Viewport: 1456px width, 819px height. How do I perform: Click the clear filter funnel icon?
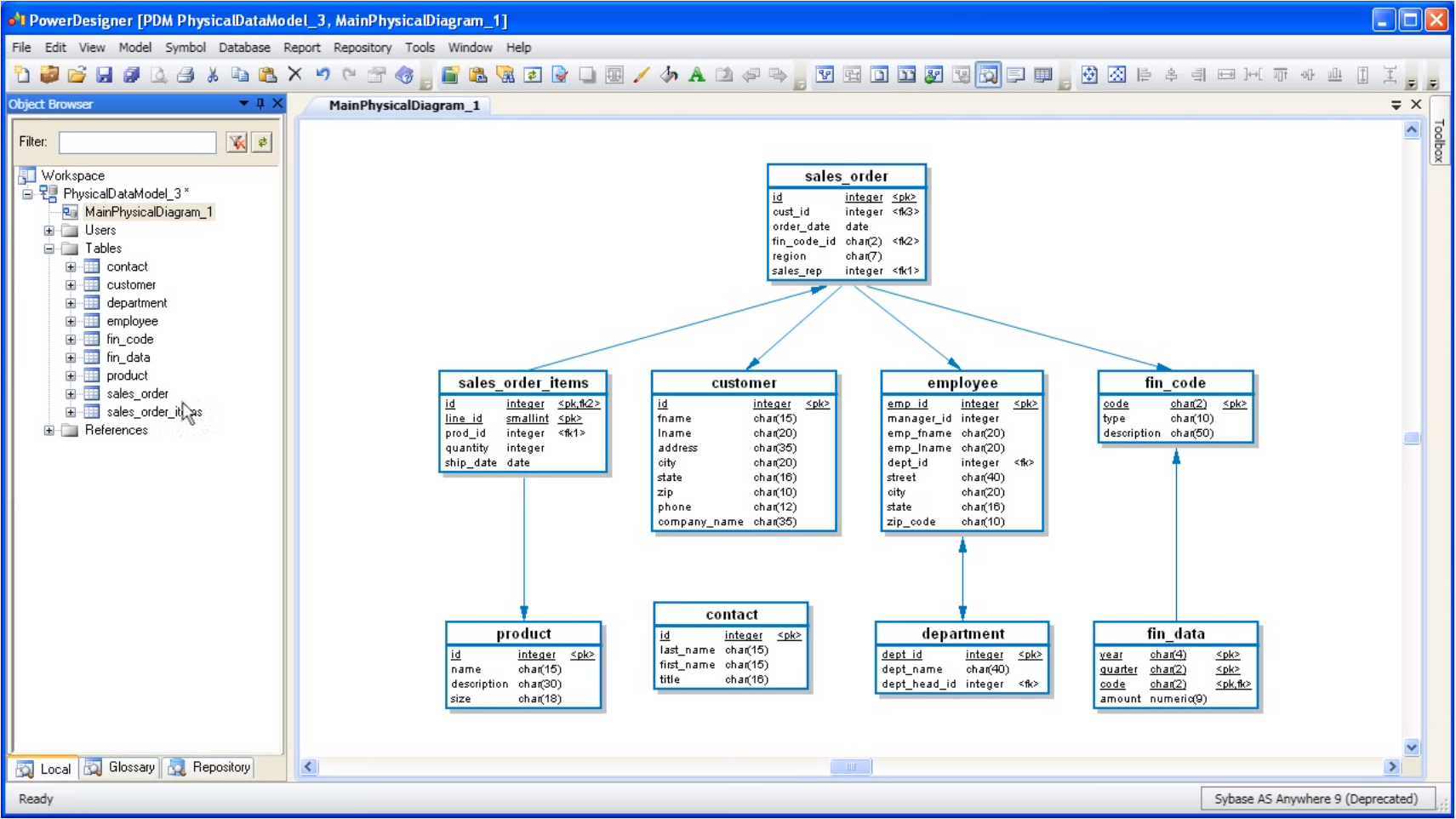(x=237, y=142)
